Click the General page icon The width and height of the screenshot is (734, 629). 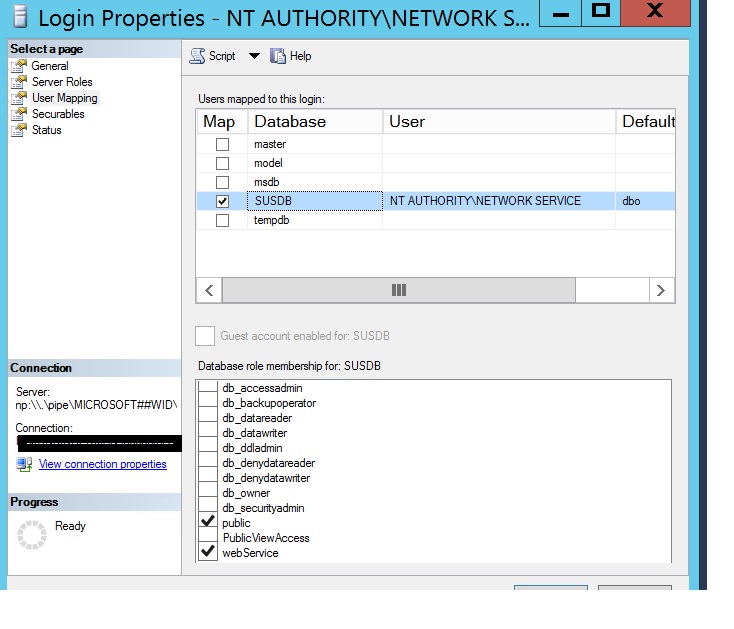point(19,66)
